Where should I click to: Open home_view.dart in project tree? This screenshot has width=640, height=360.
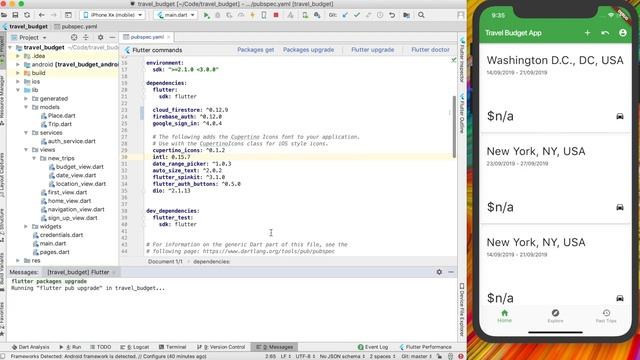click(66, 201)
